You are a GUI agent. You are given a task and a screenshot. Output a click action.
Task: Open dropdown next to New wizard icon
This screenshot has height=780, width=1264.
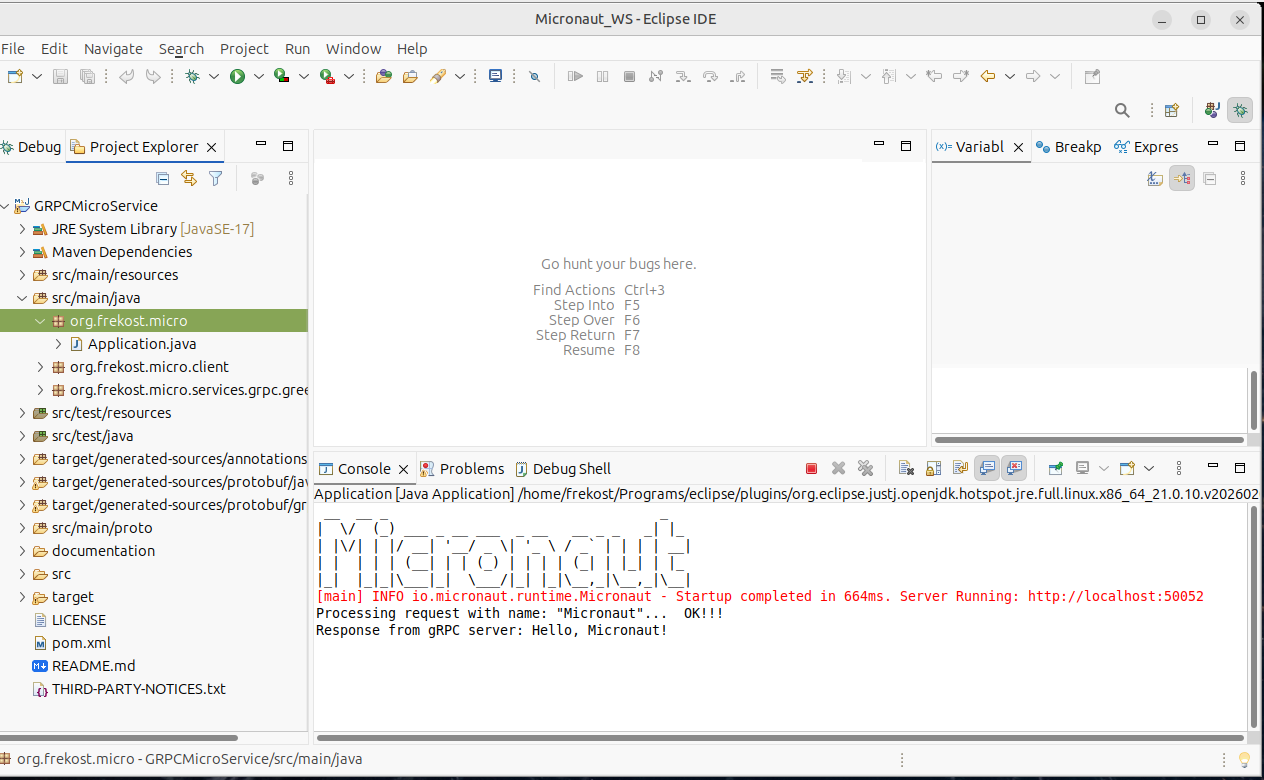(x=37, y=76)
